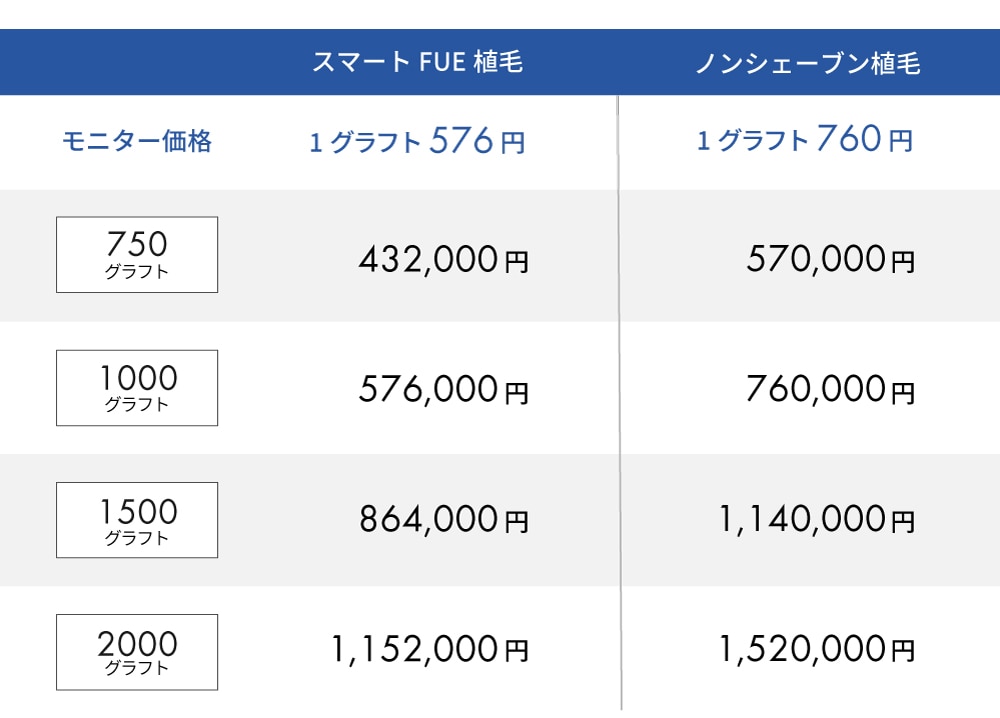Viewport: 1000px width, 718px height.
Task: Select the 432,000 円 price cell
Action: coord(444,260)
